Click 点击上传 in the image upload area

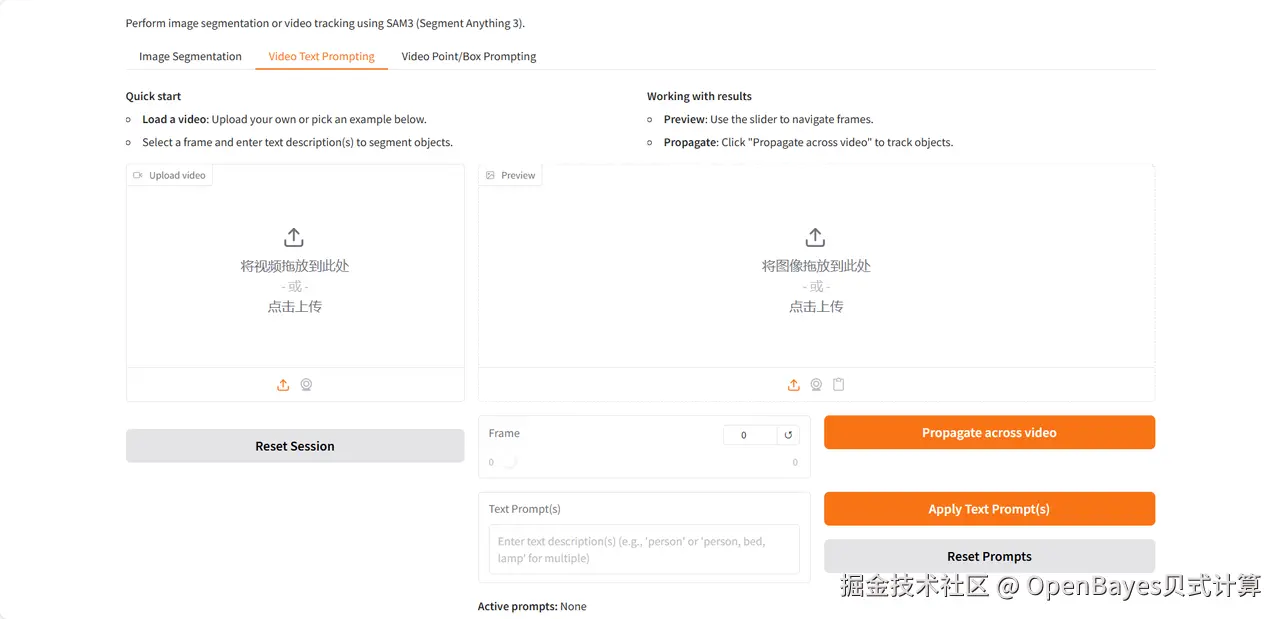pyautogui.click(x=815, y=306)
